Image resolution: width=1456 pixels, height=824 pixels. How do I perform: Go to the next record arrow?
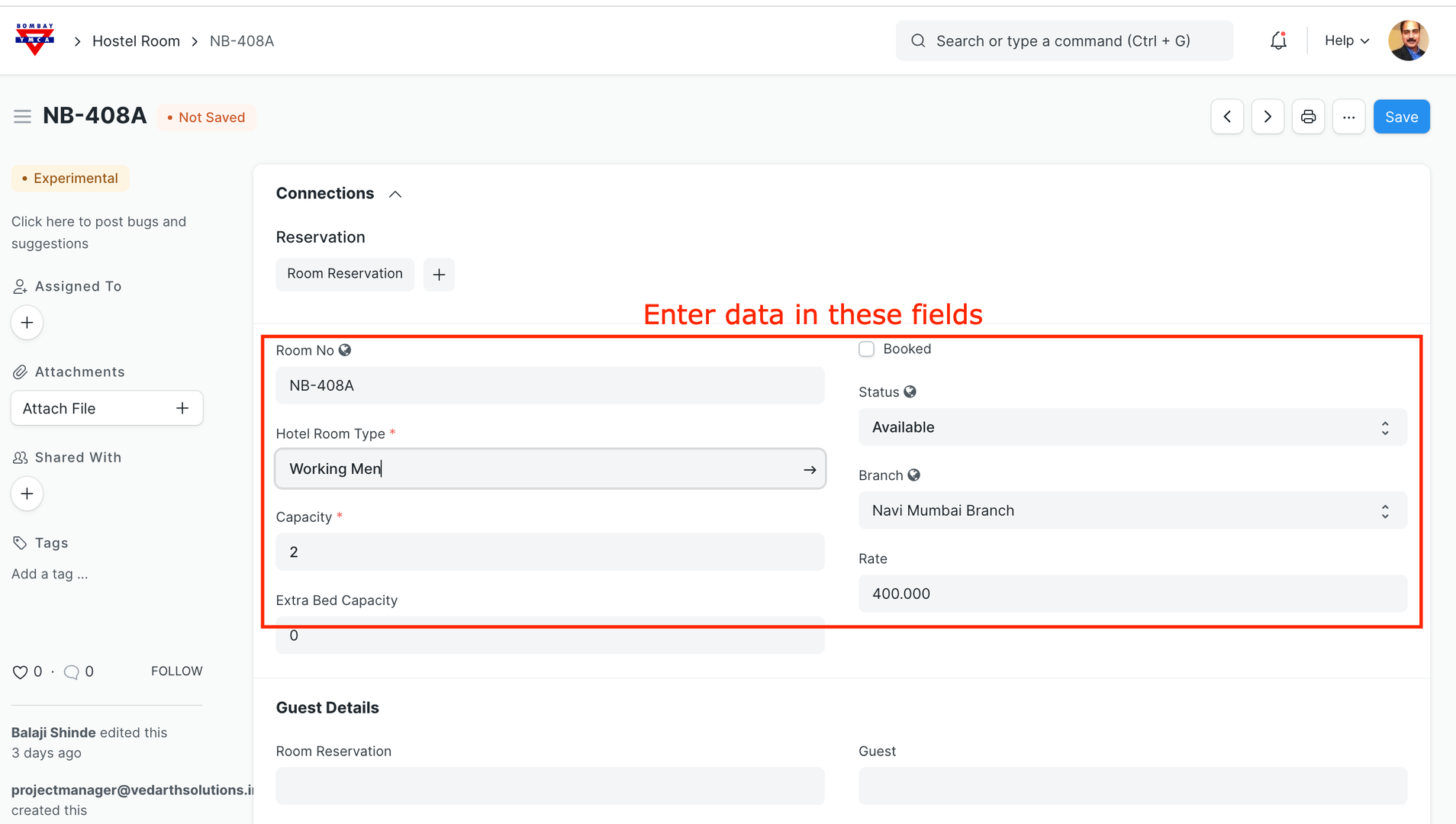(1268, 117)
